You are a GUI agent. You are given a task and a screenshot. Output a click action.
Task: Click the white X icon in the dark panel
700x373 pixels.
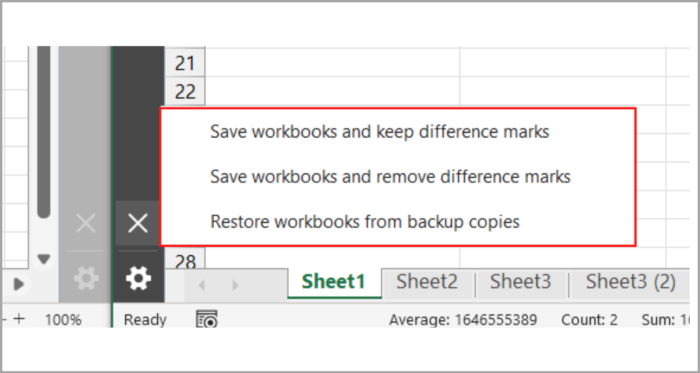(138, 223)
